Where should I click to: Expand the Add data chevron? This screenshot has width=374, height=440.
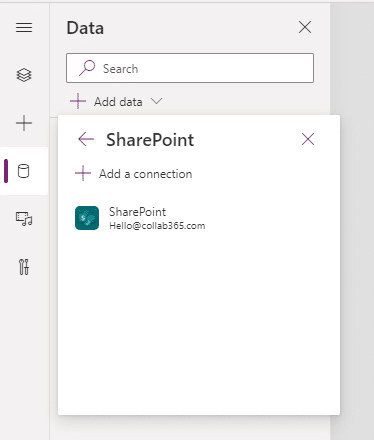coord(156,101)
